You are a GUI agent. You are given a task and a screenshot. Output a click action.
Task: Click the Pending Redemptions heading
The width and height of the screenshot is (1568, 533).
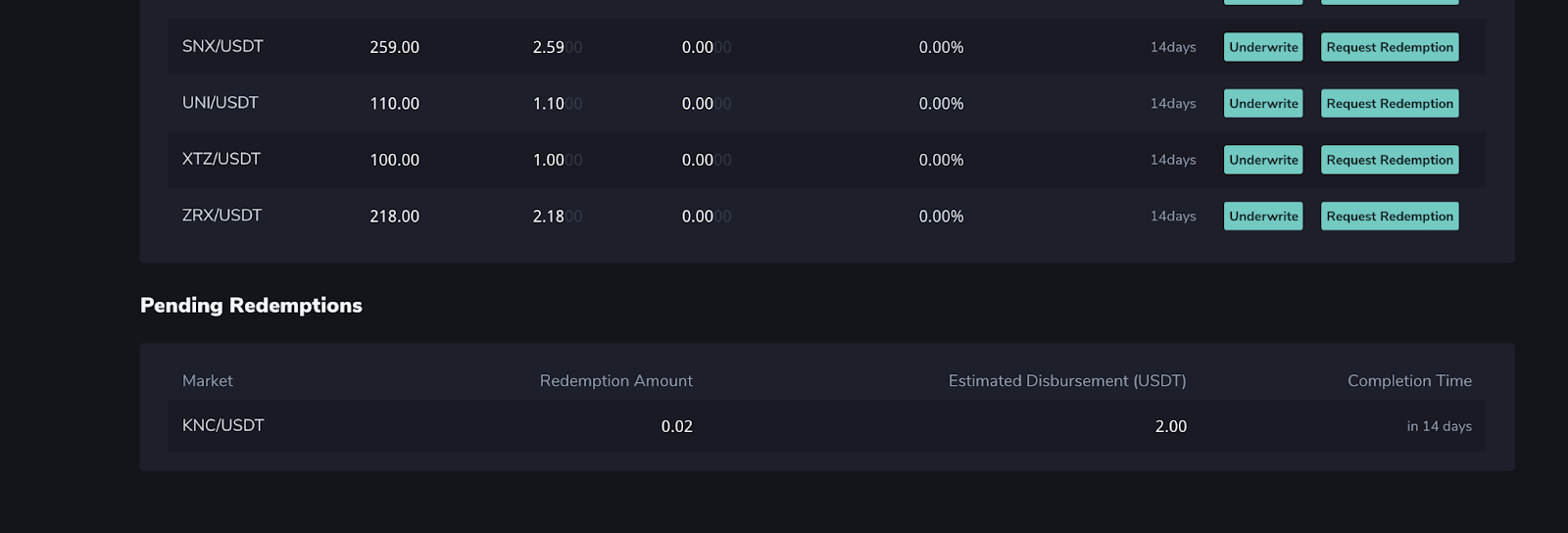click(251, 306)
